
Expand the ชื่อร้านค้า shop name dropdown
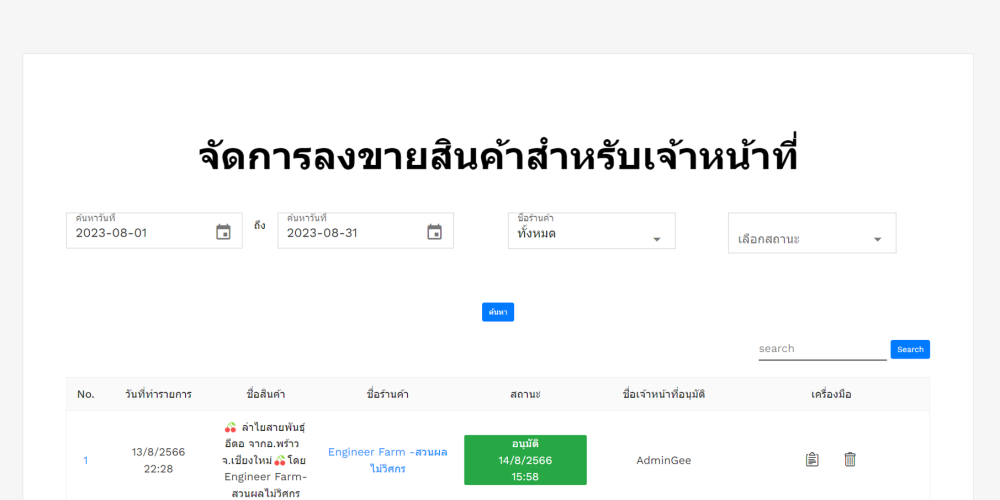pos(591,232)
